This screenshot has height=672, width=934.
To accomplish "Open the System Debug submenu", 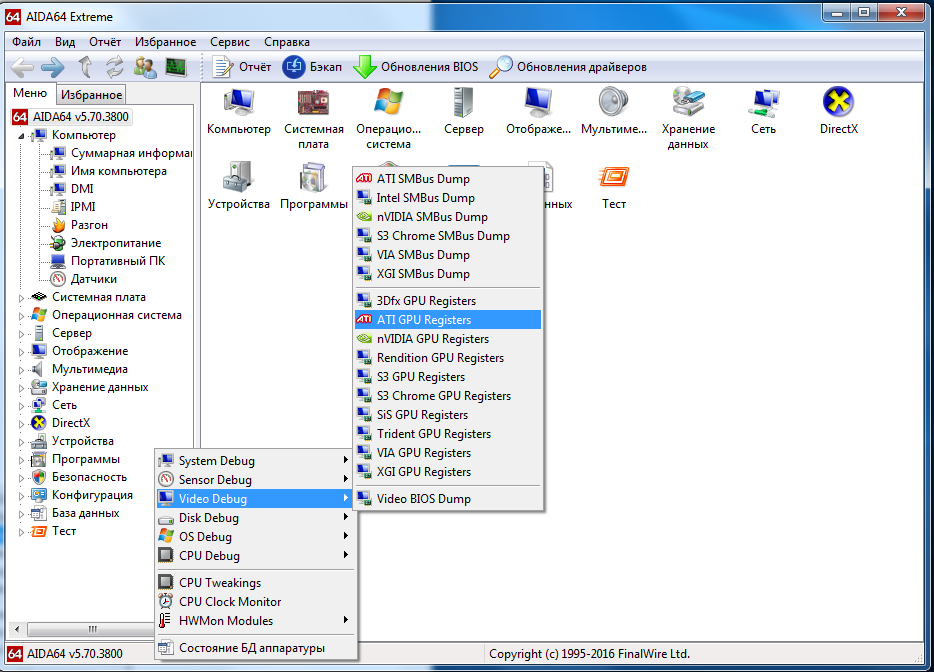I will click(x=255, y=461).
